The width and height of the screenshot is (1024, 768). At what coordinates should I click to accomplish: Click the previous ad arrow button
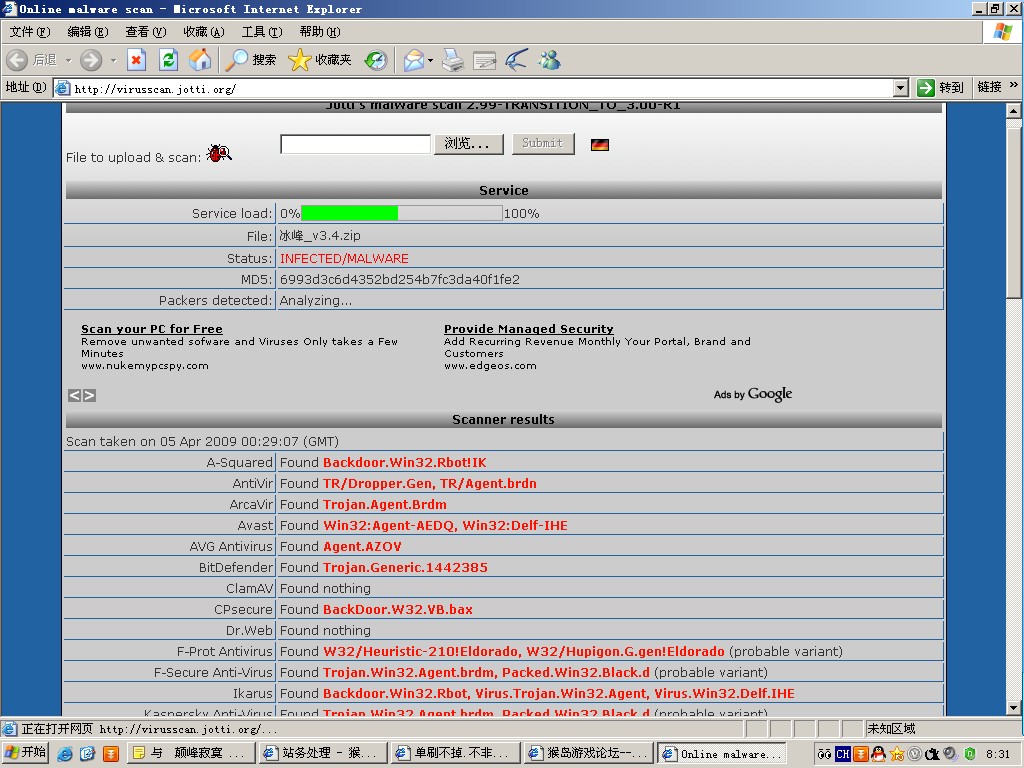74,395
